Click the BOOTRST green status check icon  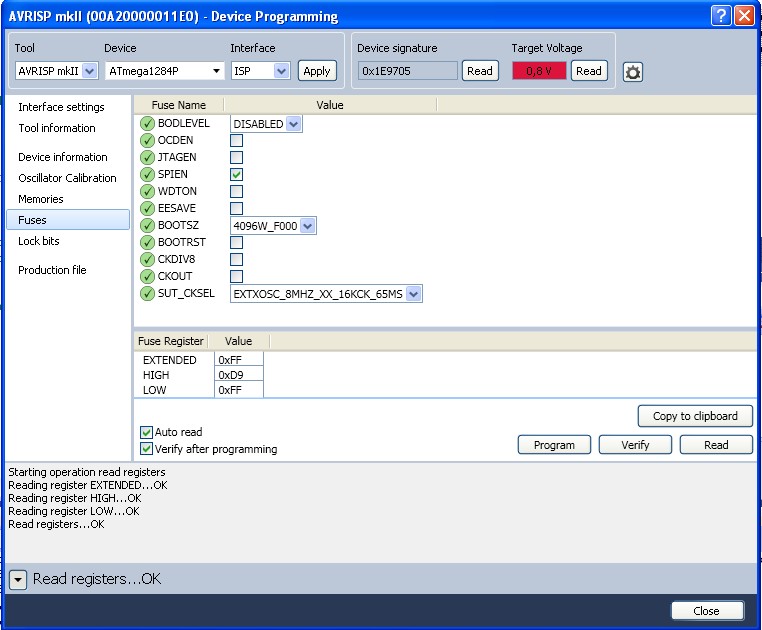click(147, 243)
